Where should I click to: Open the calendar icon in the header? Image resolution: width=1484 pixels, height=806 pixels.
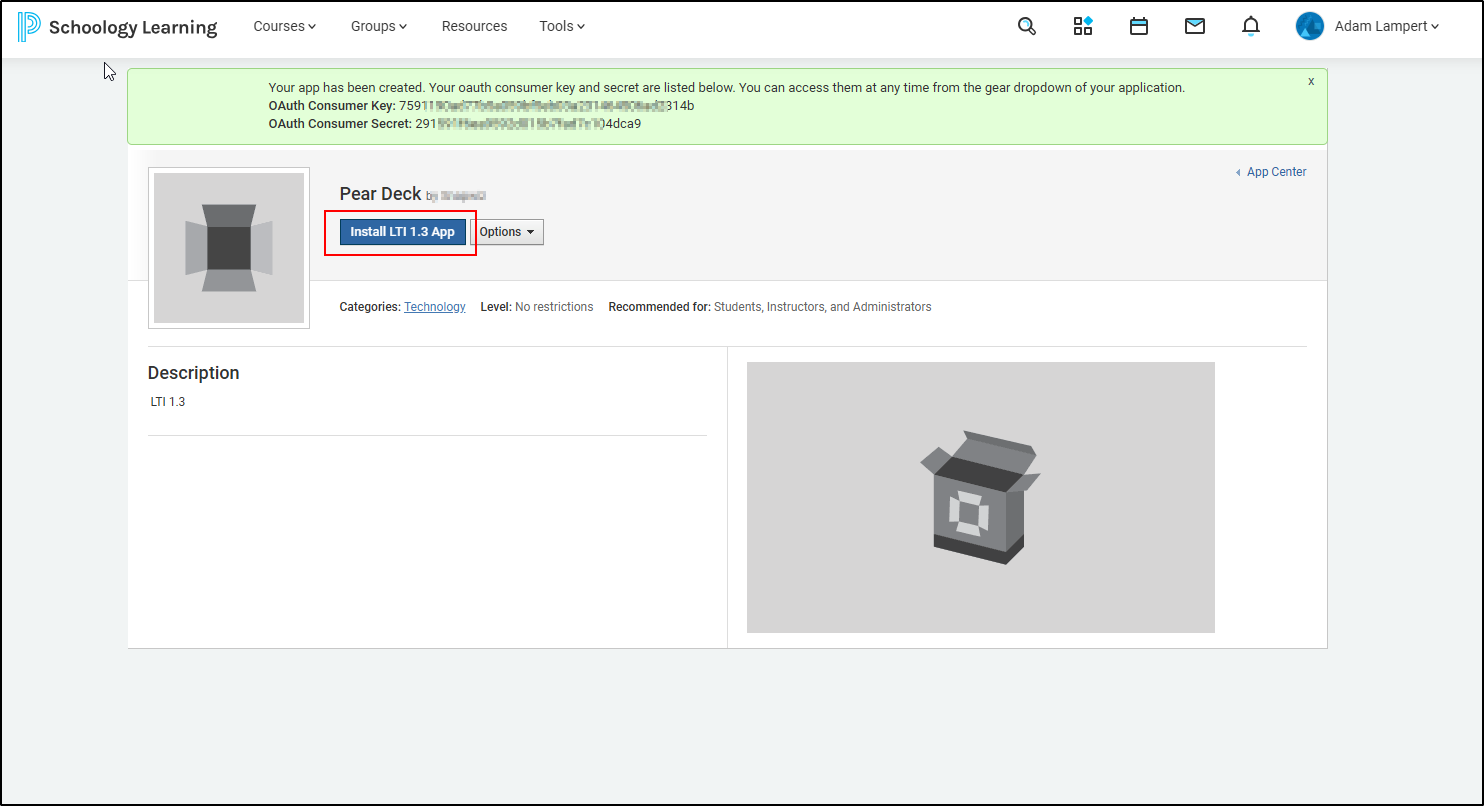coord(1138,26)
